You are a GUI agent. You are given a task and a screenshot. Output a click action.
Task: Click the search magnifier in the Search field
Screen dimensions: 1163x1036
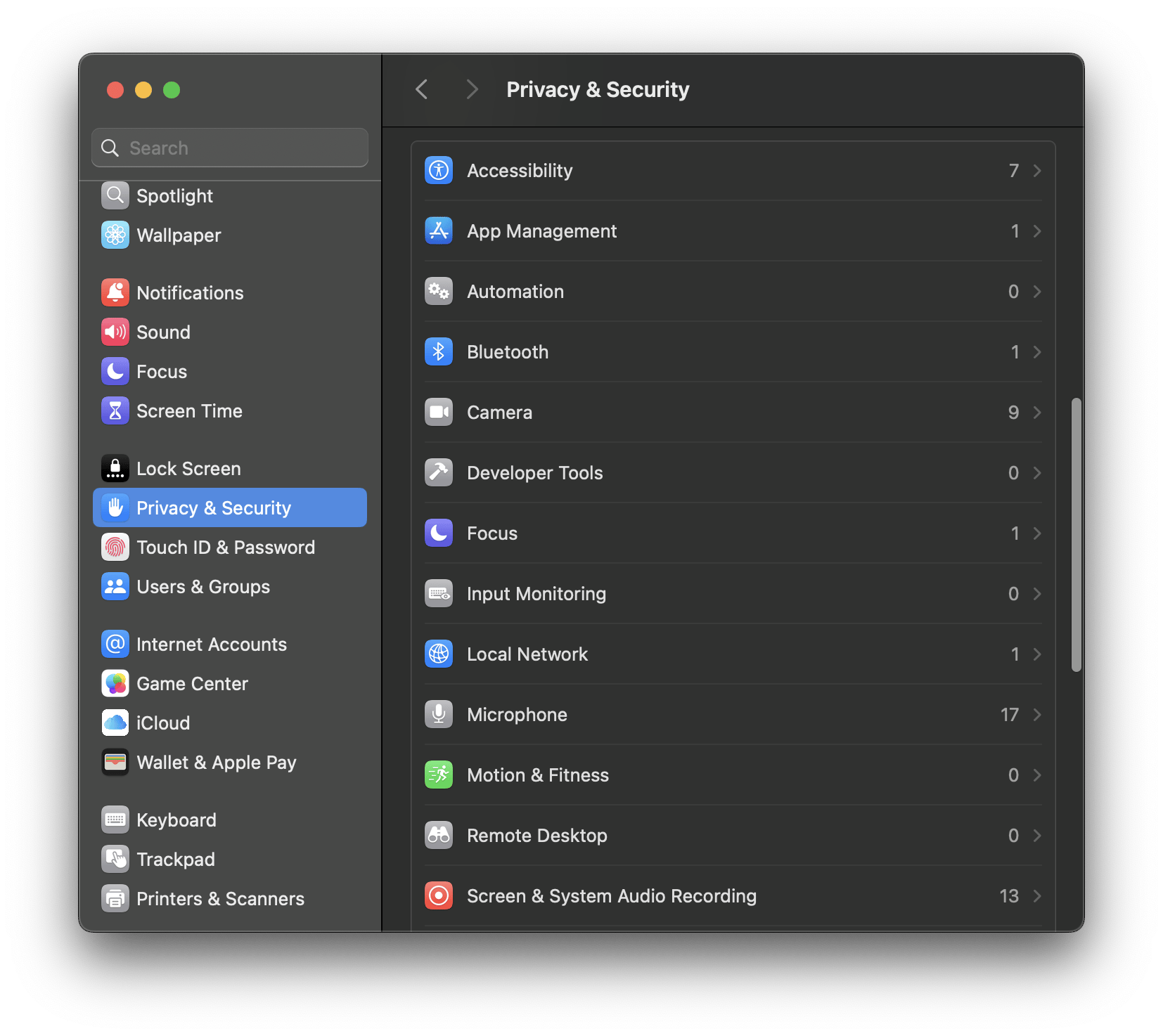click(x=110, y=148)
